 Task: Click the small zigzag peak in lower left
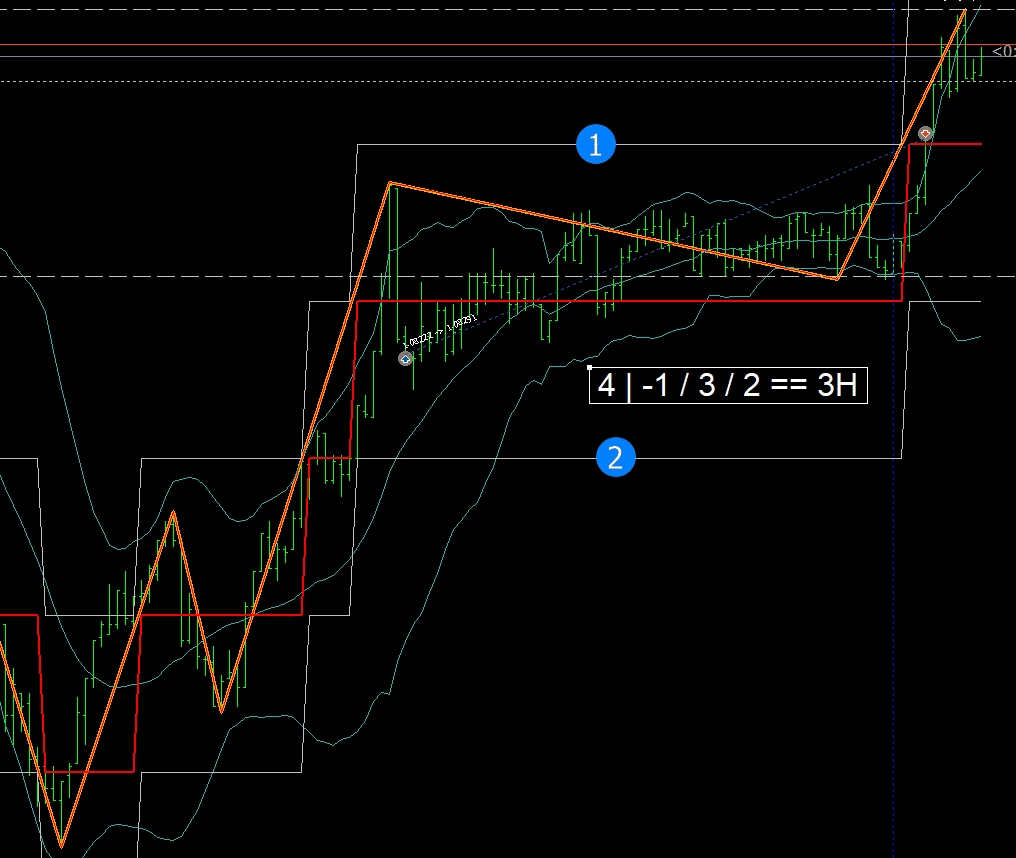174,512
